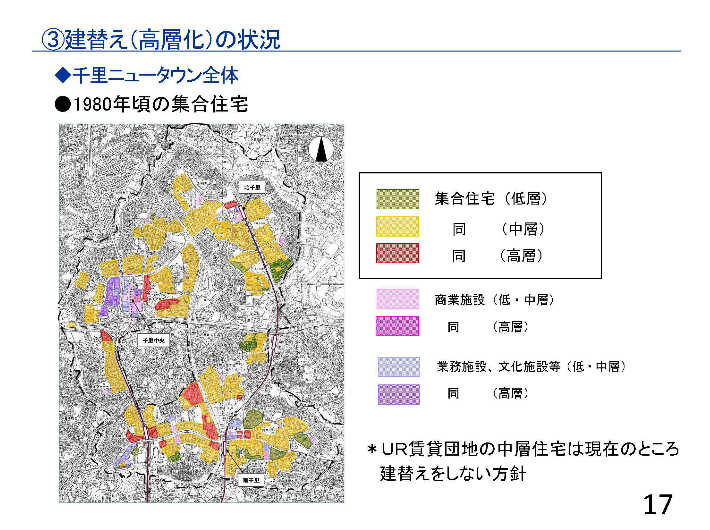Viewport: 710px width, 530px height.
Task: Click the ●1980年頃の集合住宅 bullet text
Action: tap(150, 103)
